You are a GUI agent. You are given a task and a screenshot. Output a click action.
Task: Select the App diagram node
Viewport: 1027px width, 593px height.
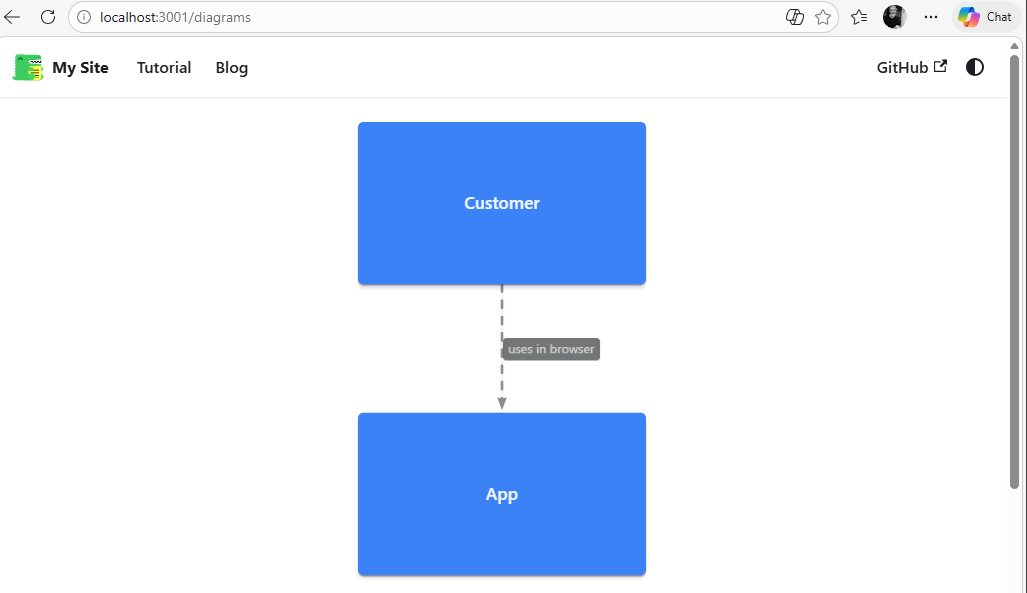pyautogui.click(x=502, y=494)
